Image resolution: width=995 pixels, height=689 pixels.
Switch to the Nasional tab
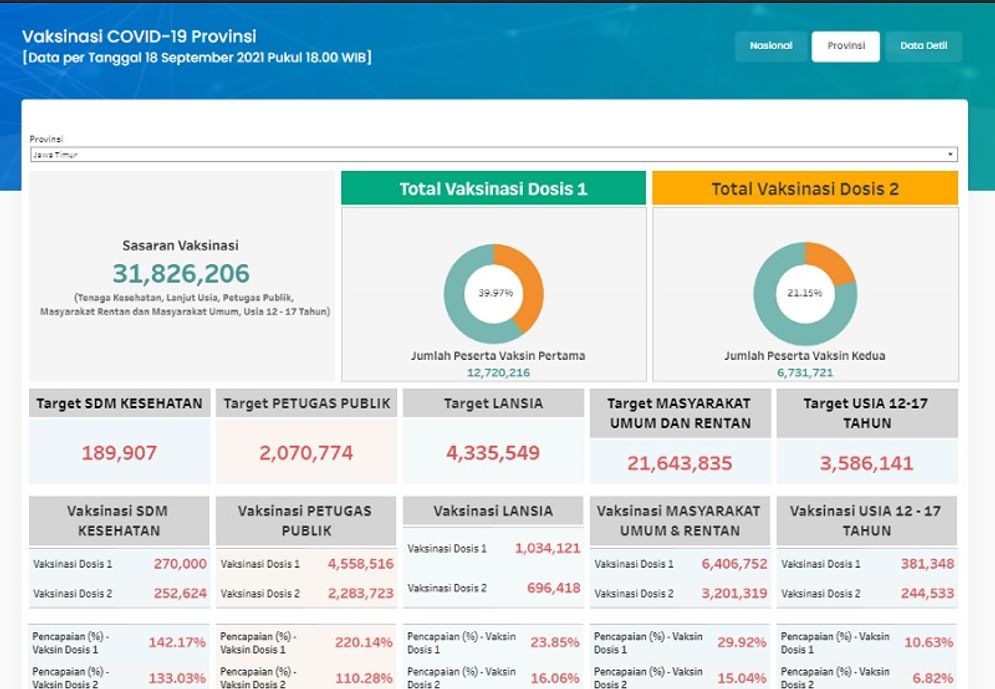click(771, 46)
